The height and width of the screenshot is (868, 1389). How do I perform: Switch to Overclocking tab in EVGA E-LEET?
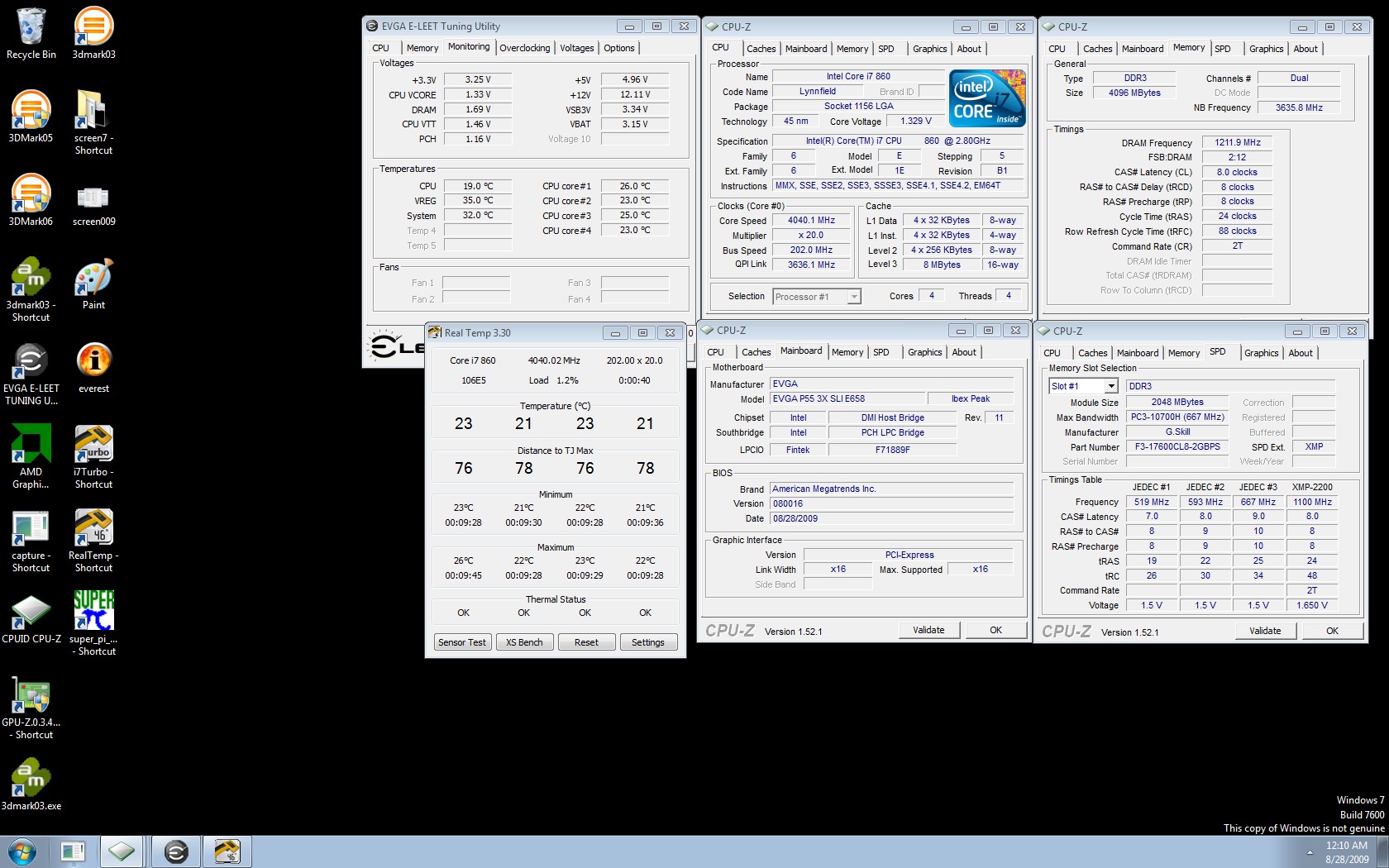pos(525,48)
